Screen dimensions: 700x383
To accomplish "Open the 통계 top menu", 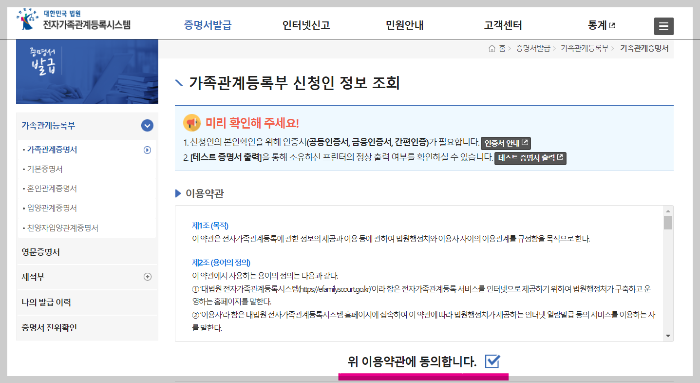I will 597,25.
